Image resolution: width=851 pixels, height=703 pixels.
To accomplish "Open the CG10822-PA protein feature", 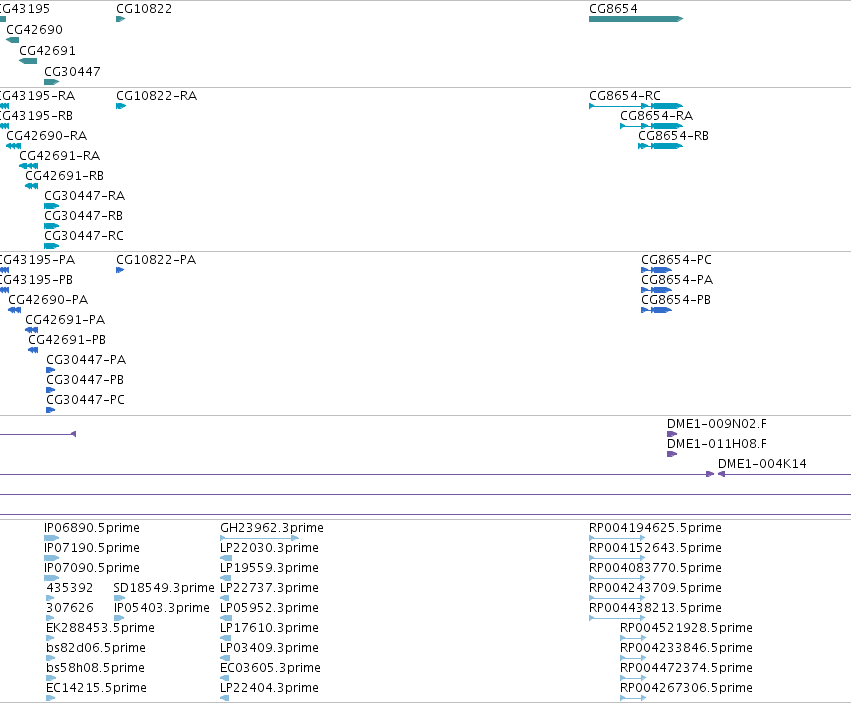I will 120,270.
